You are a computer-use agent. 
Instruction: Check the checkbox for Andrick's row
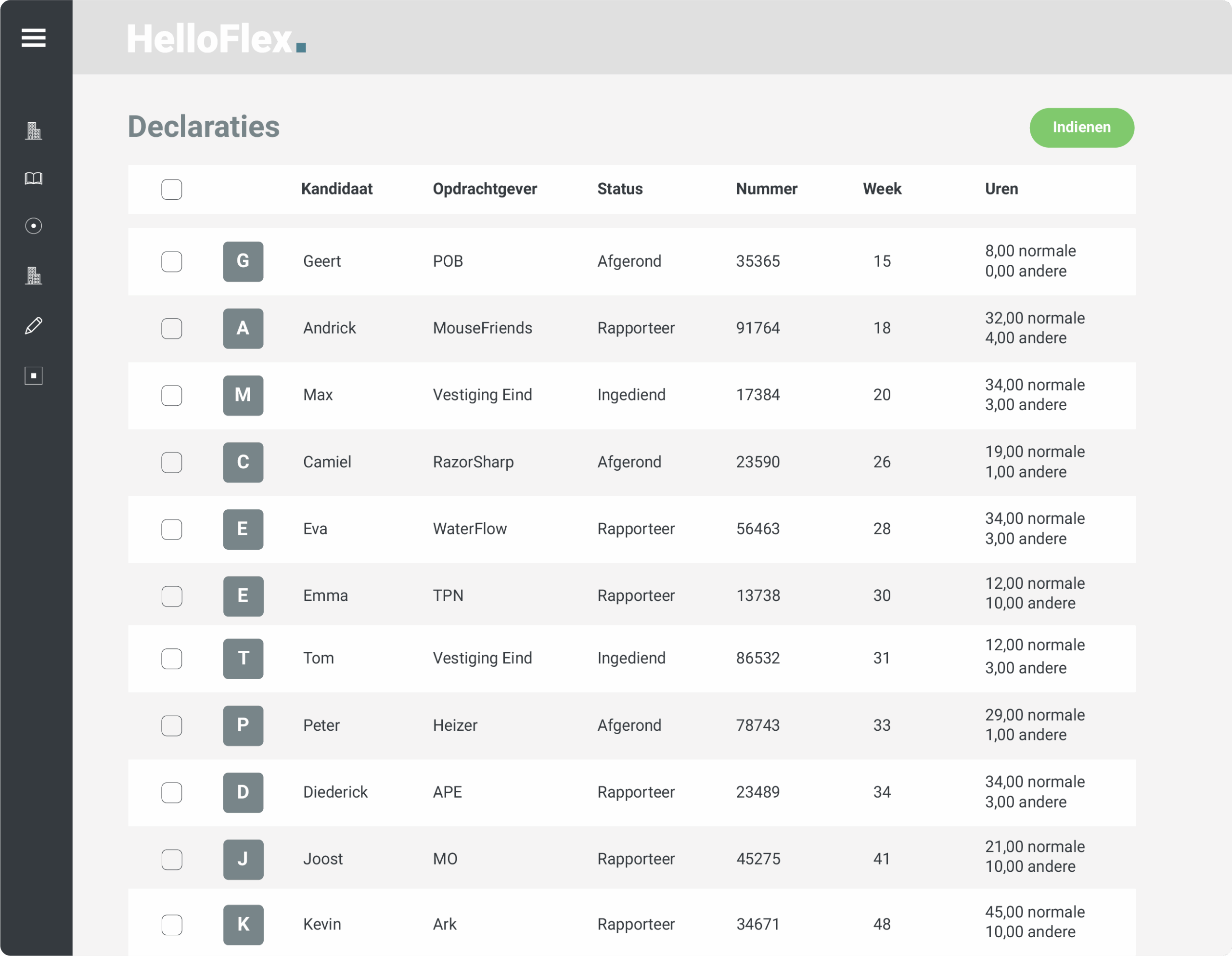click(x=171, y=328)
